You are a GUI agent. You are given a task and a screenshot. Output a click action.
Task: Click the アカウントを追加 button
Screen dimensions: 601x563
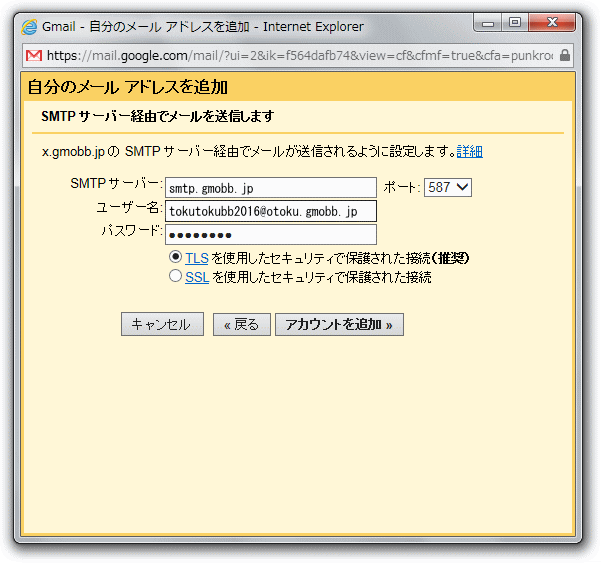click(339, 325)
